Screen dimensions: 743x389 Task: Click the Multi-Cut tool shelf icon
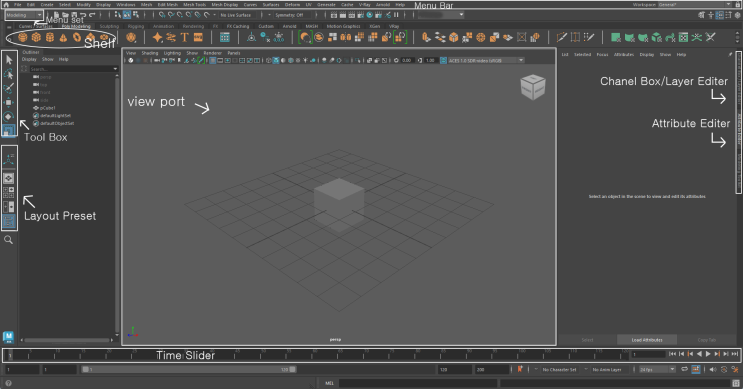pyautogui.click(x=562, y=37)
